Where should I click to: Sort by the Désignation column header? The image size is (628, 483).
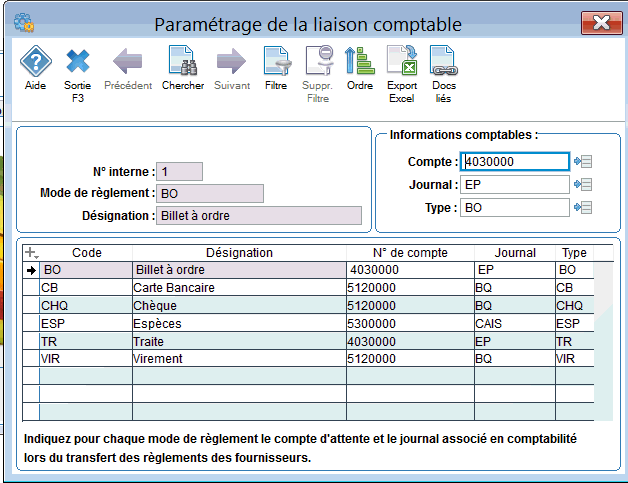point(239,253)
